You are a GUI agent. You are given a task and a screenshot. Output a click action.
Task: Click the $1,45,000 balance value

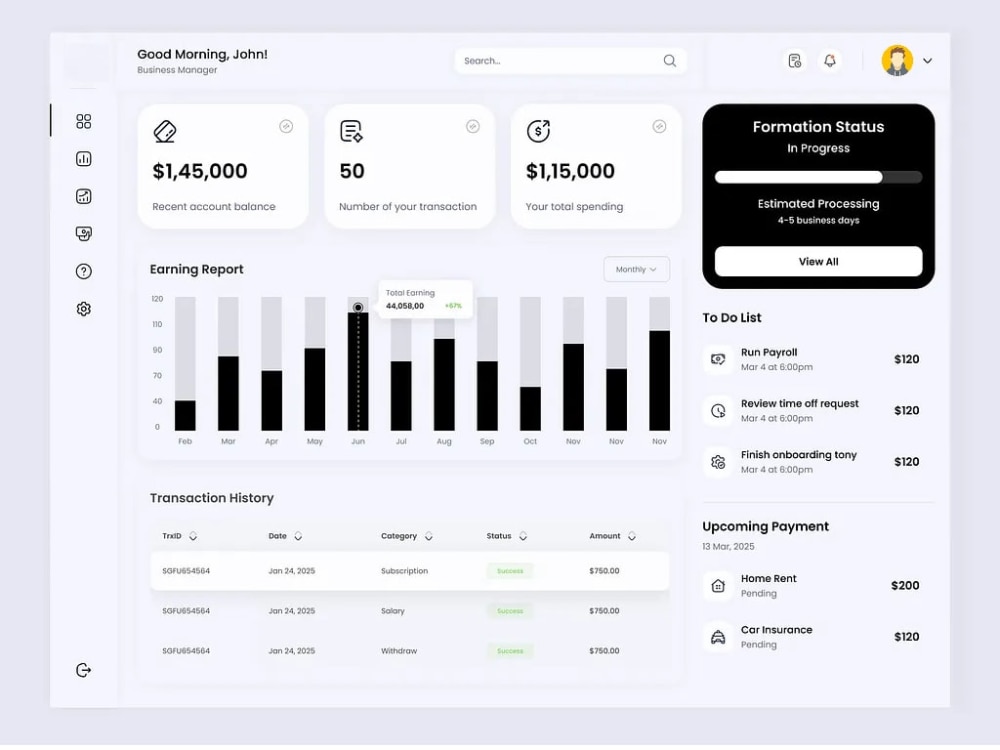200,171
